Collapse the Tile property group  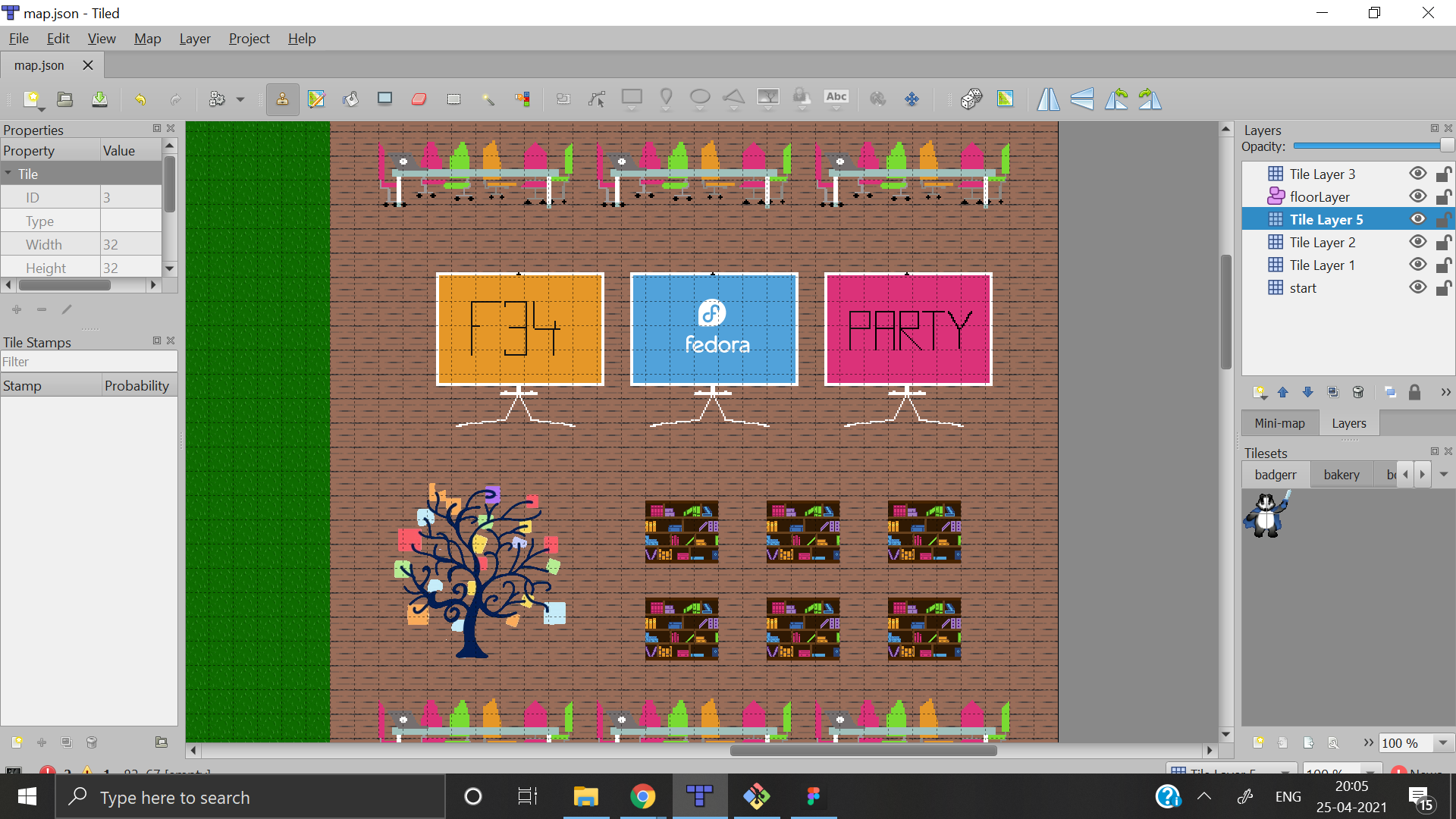click(x=8, y=174)
